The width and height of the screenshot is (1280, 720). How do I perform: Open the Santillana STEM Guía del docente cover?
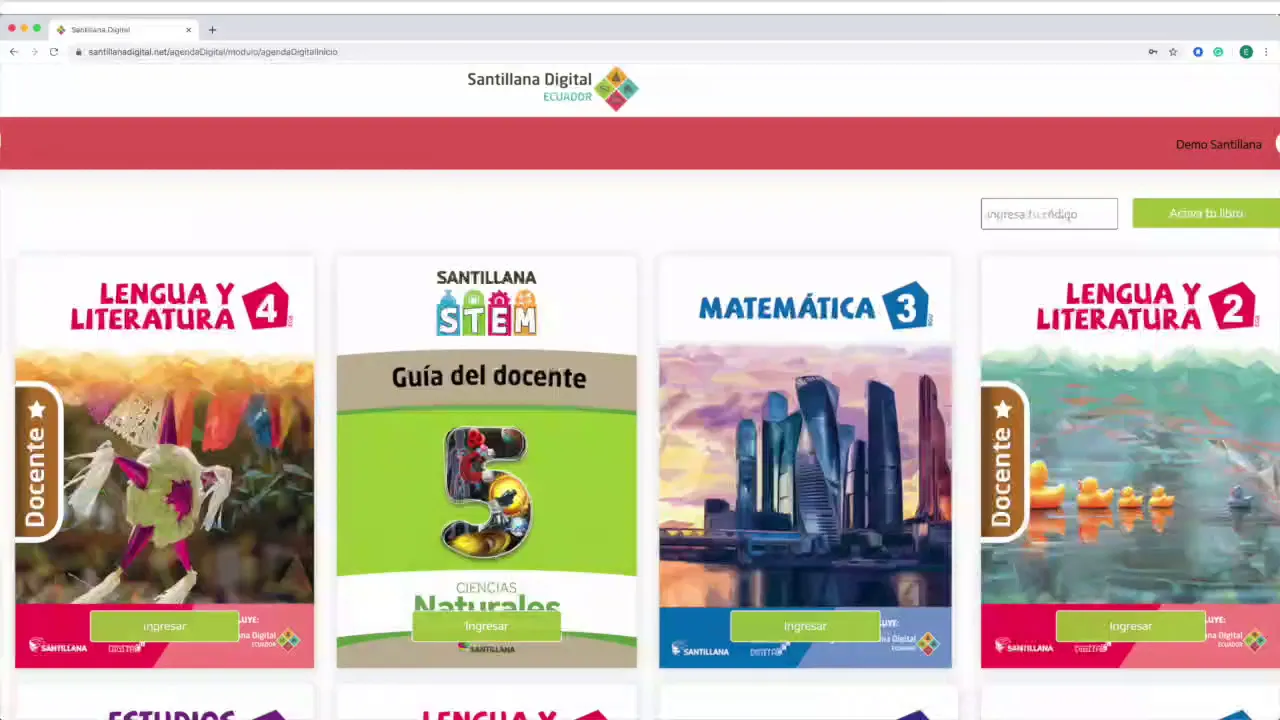click(x=486, y=462)
